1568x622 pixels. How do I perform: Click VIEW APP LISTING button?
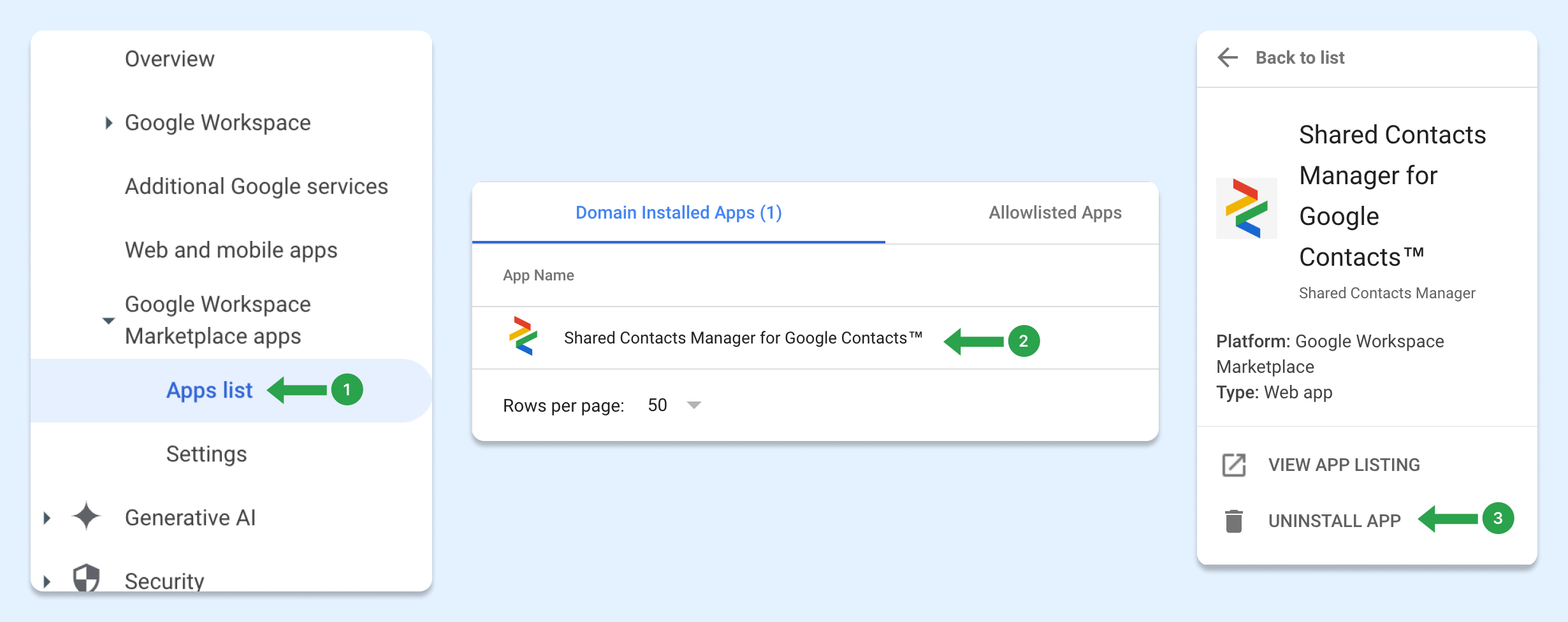(1344, 465)
